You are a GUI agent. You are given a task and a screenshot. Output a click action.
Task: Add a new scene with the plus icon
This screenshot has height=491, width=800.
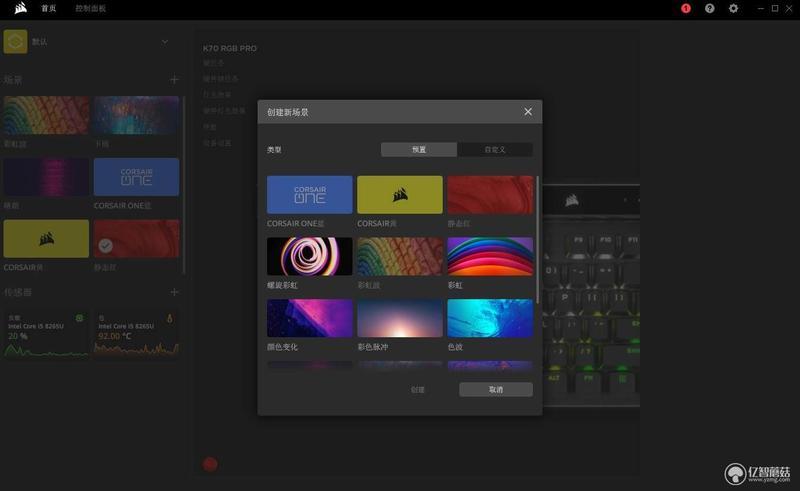coord(174,80)
